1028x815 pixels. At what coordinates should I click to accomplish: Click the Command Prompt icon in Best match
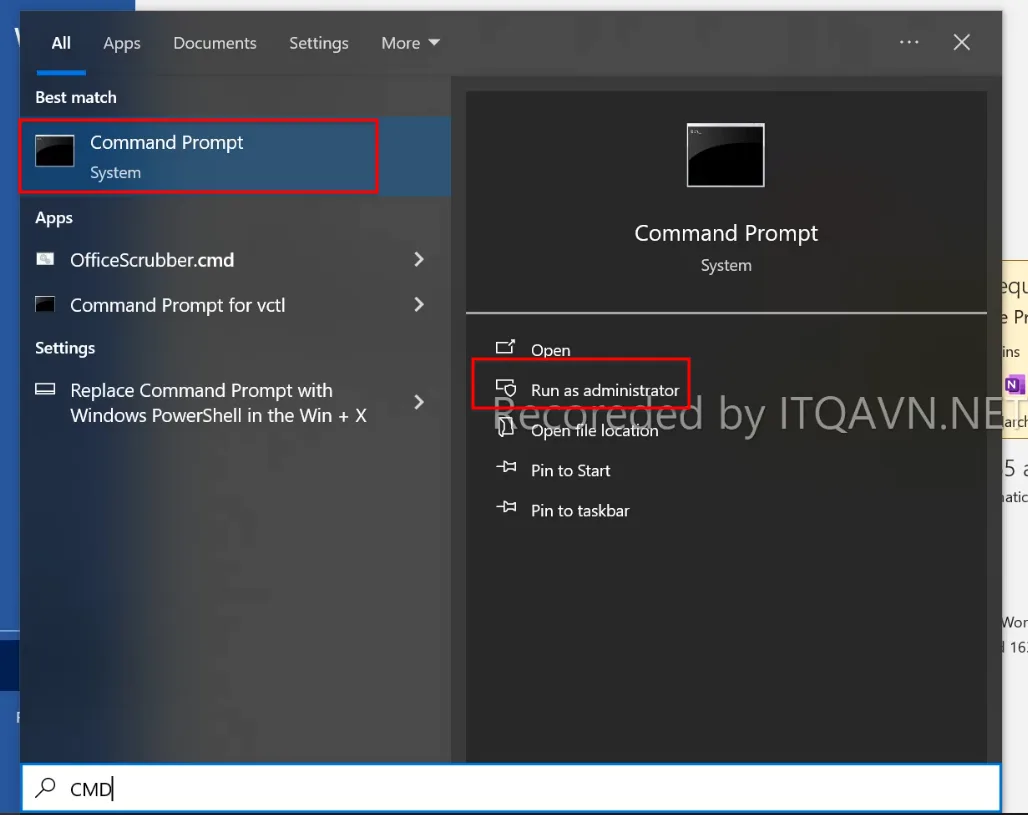point(55,151)
